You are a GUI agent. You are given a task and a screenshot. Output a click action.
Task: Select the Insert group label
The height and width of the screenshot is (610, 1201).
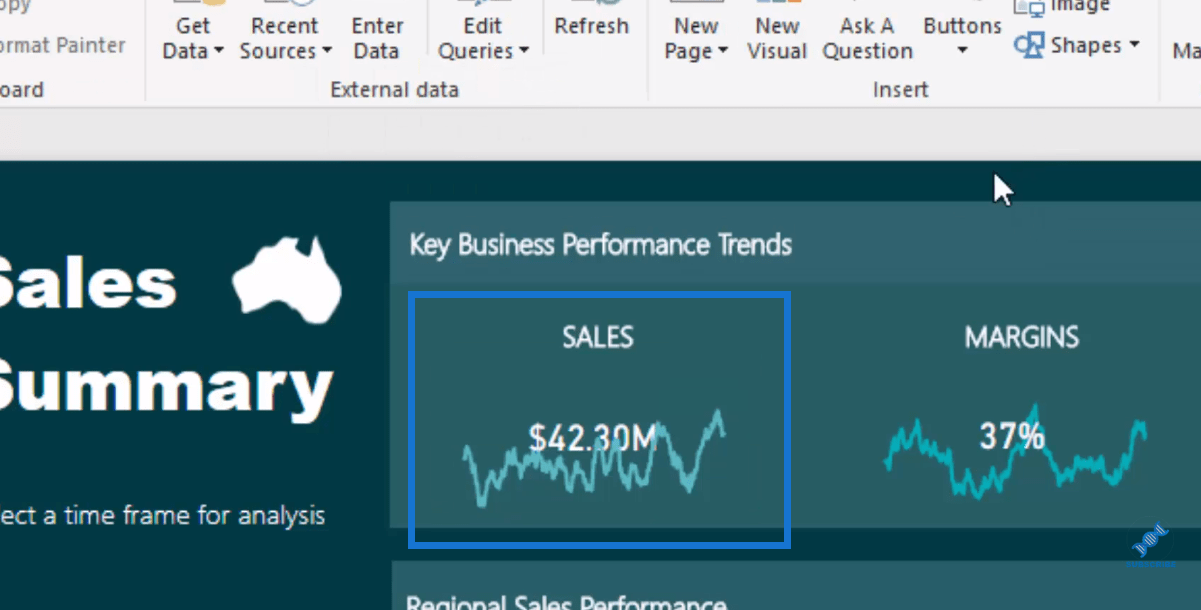[900, 90]
